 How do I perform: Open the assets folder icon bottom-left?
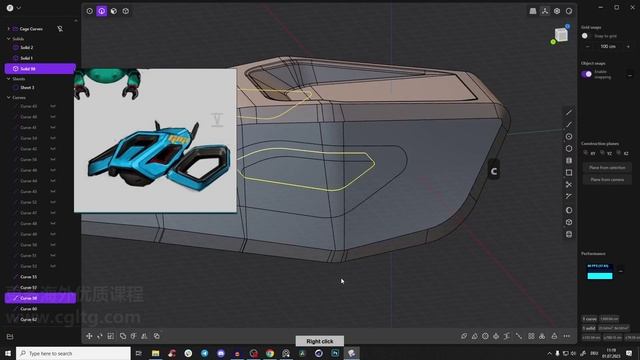point(10,336)
